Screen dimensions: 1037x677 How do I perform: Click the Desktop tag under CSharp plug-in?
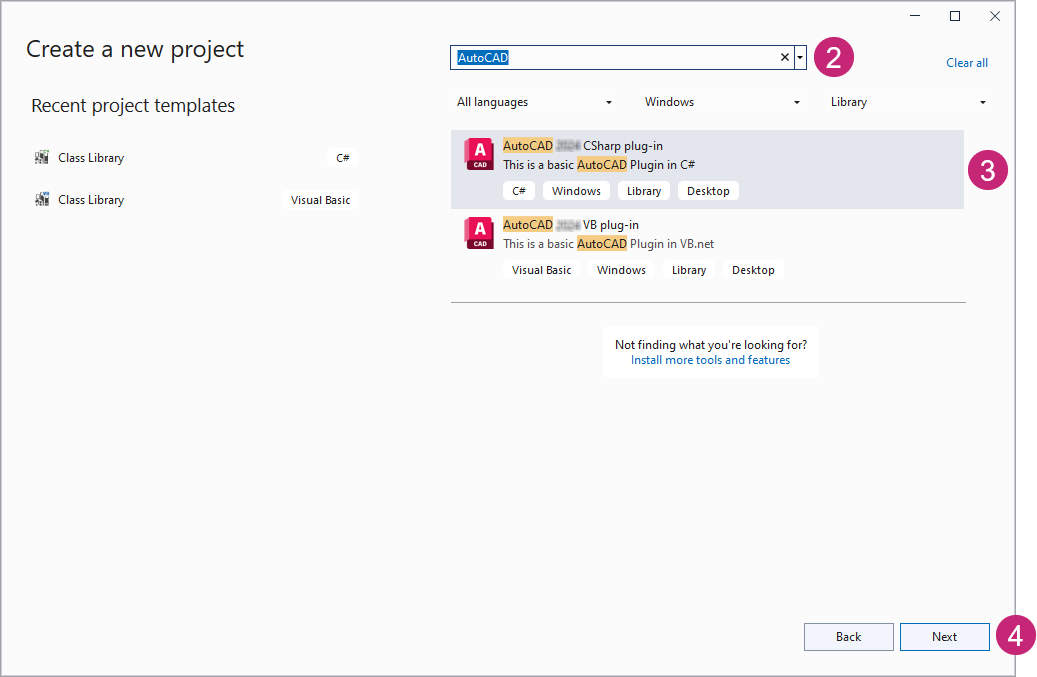[x=708, y=191]
